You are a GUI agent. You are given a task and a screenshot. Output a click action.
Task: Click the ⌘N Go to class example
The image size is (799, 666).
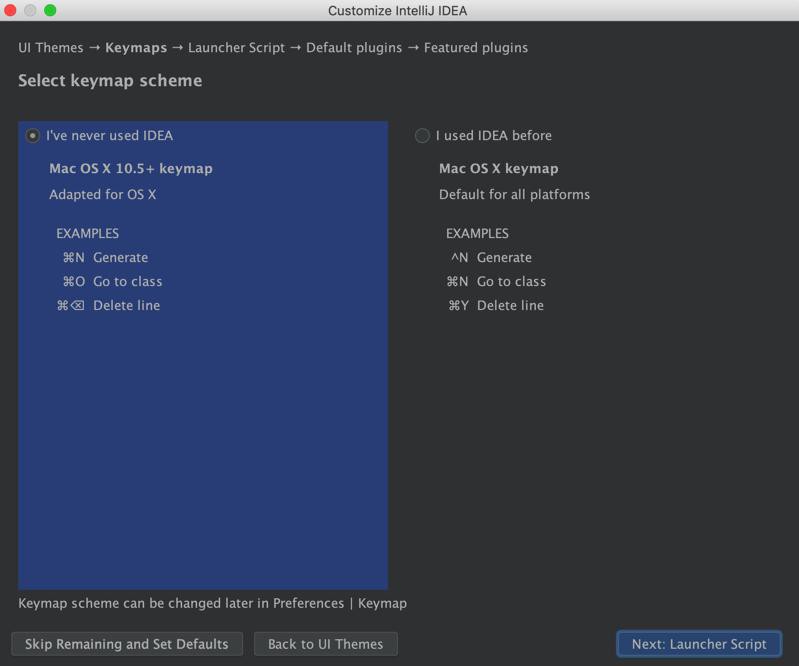pos(496,281)
